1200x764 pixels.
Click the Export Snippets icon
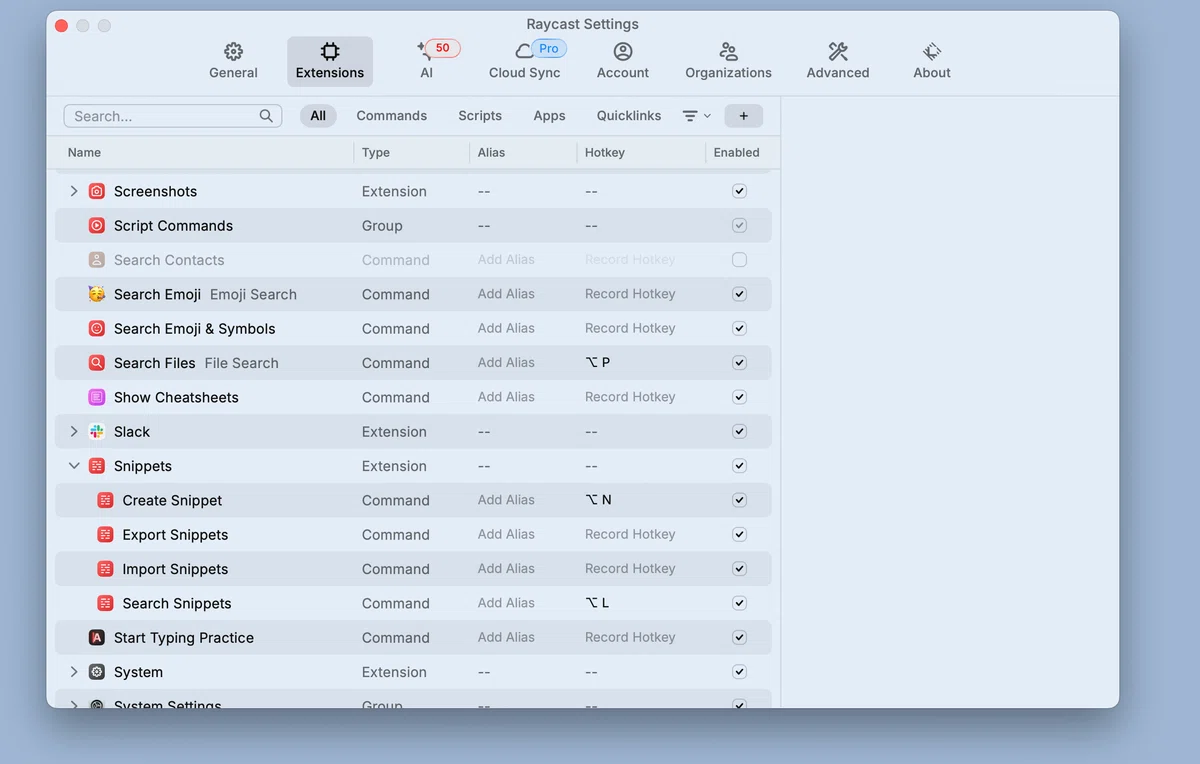point(105,535)
